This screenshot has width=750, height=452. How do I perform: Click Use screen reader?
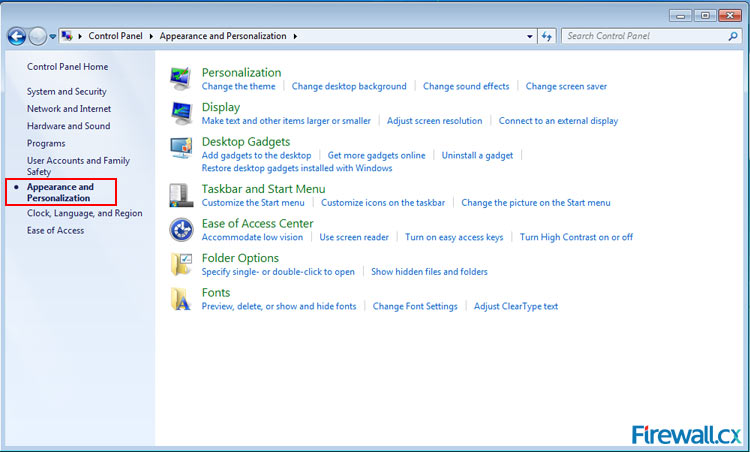(354, 237)
